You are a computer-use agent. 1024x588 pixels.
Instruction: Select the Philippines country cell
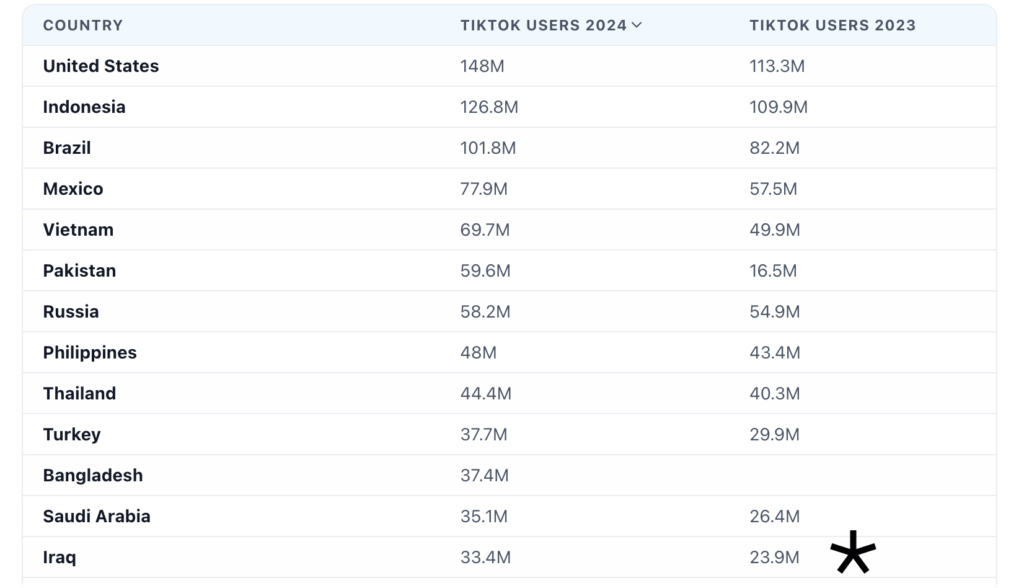point(90,353)
